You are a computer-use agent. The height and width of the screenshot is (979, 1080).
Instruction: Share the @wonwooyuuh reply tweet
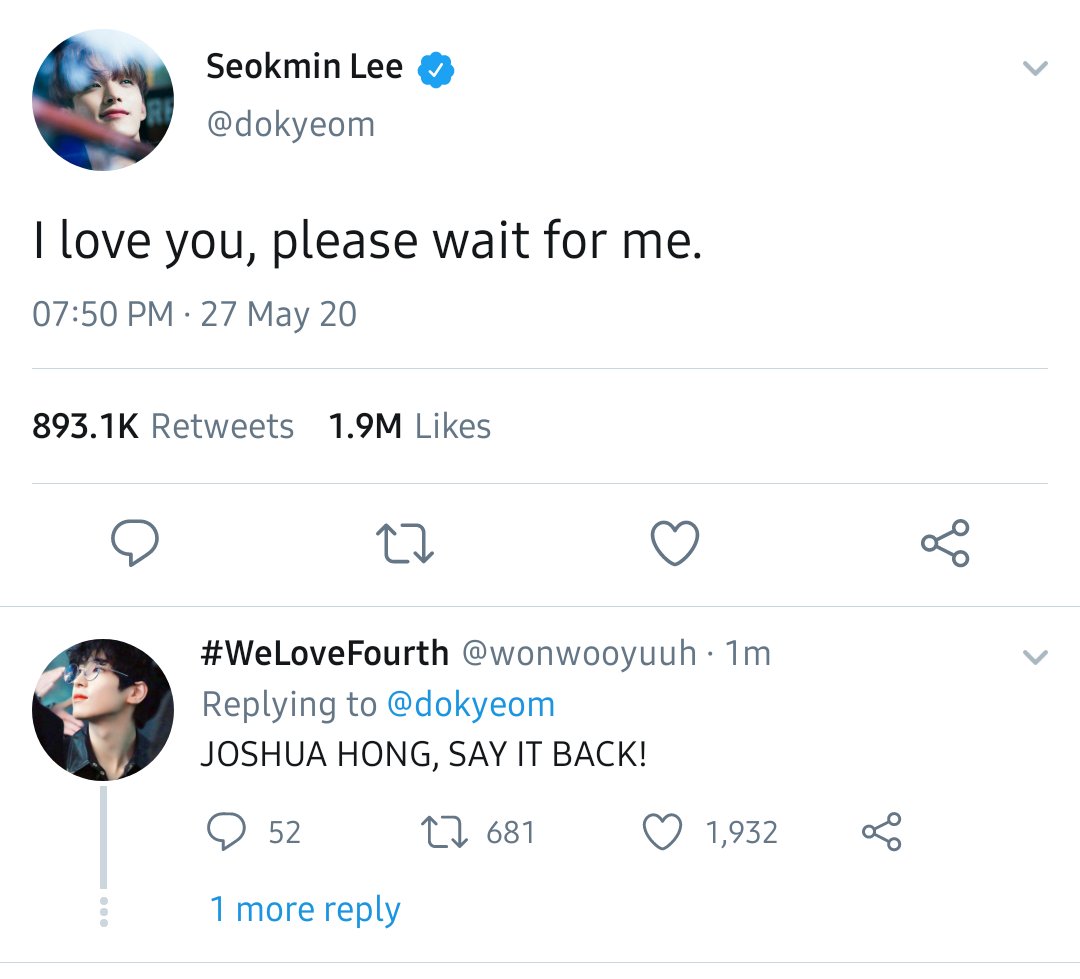882,832
